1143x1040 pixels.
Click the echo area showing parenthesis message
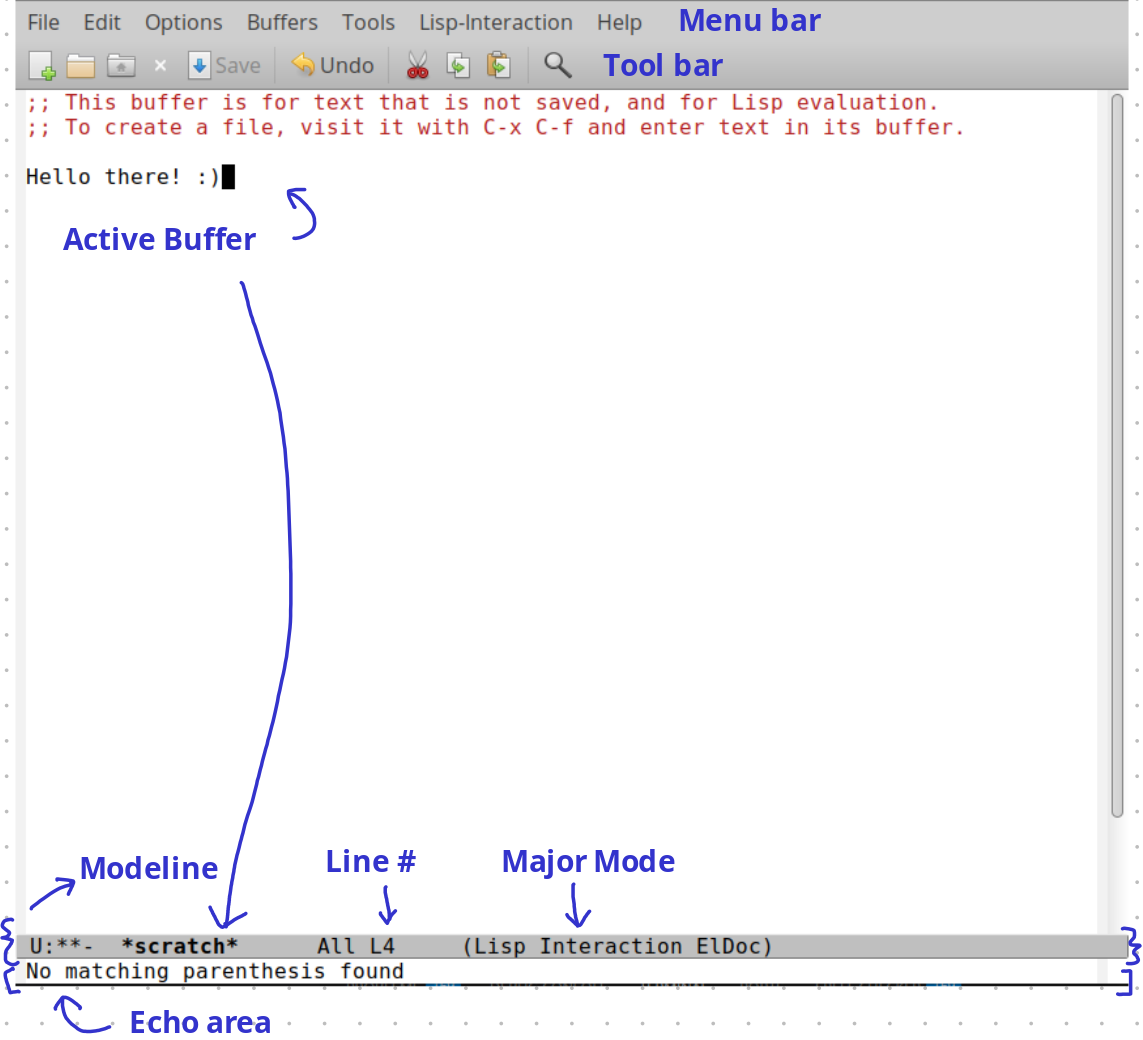click(214, 971)
